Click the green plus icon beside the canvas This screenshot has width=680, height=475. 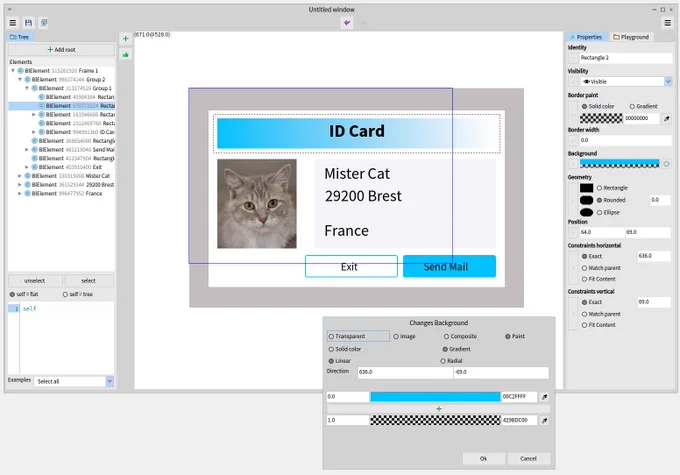126,39
